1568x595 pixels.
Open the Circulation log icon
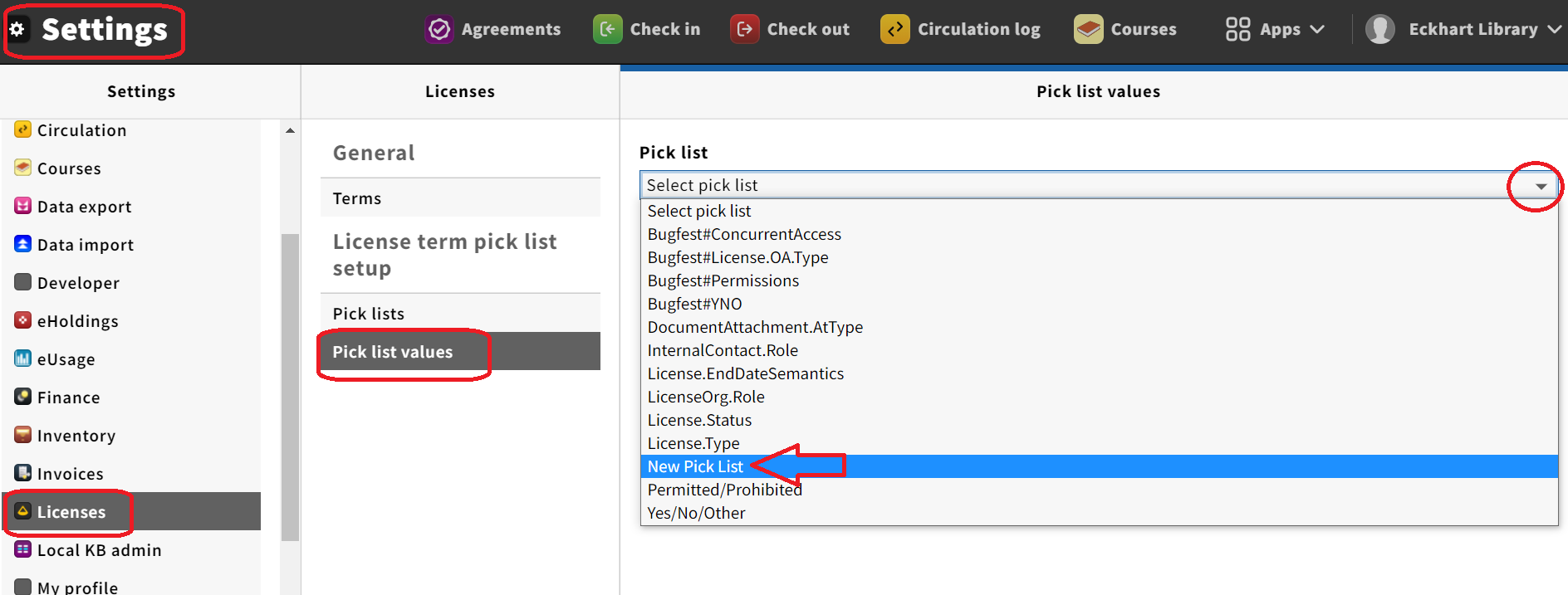[x=895, y=29]
